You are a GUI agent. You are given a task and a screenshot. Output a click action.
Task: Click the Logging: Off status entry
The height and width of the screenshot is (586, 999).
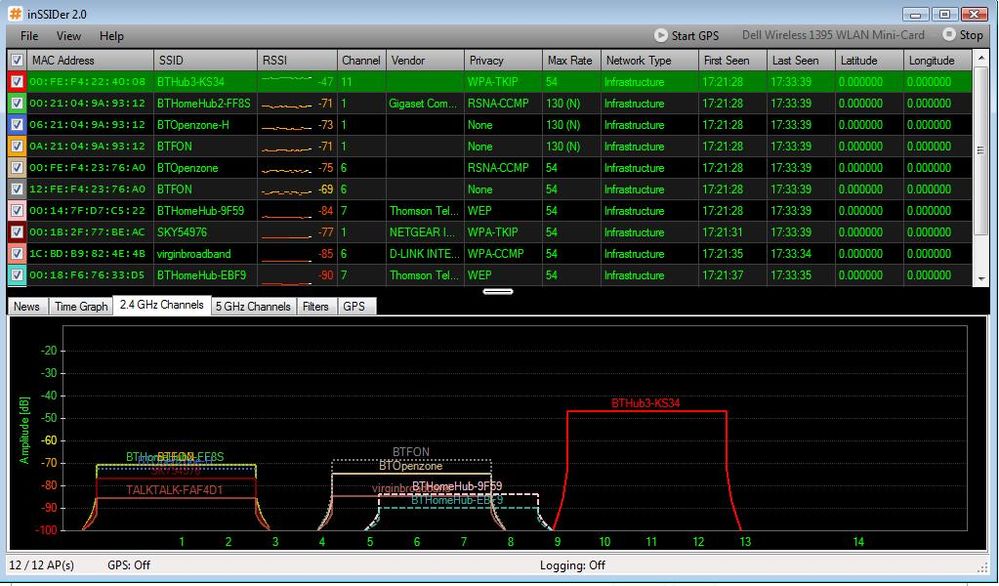[x=573, y=565]
